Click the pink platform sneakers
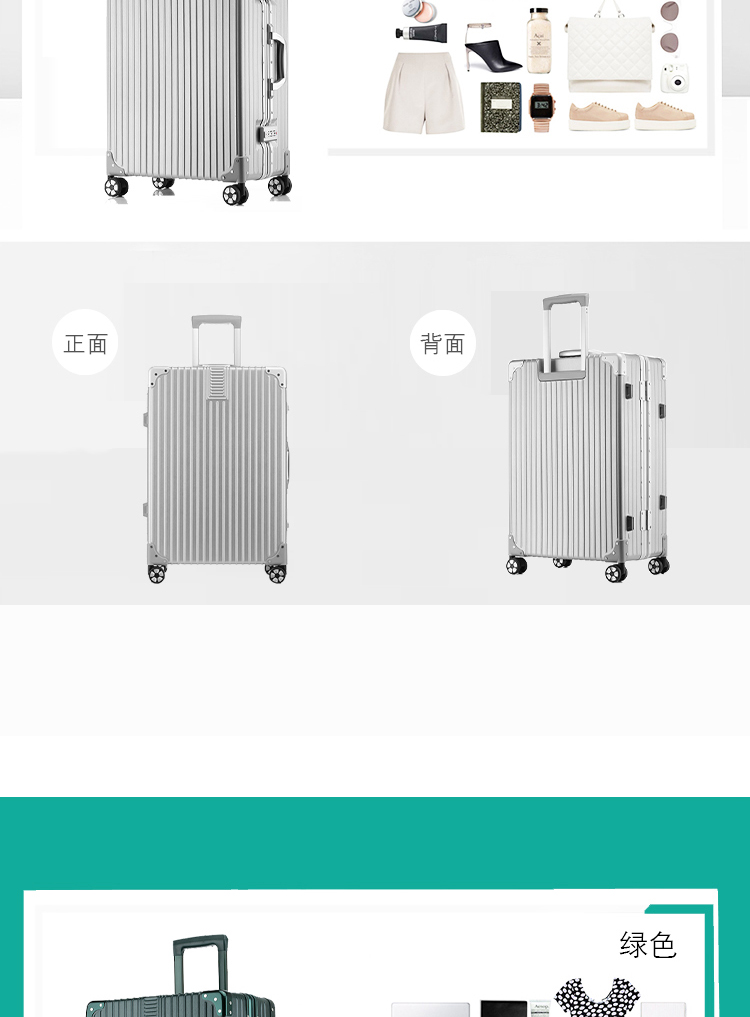Viewport: 750px width, 1017px height. [x=631, y=115]
